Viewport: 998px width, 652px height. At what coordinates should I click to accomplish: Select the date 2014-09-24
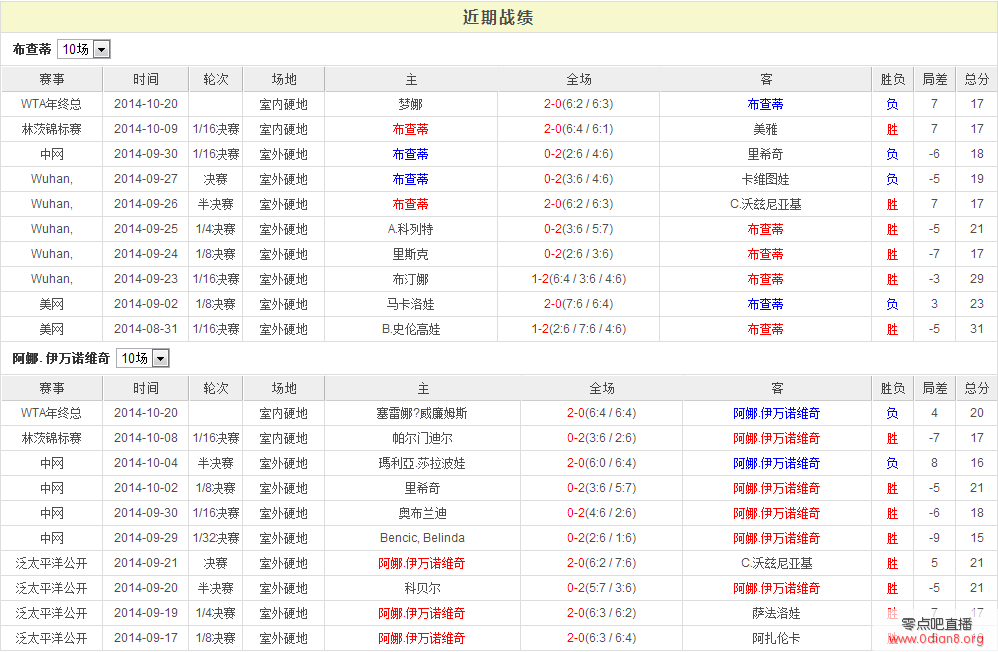146,254
